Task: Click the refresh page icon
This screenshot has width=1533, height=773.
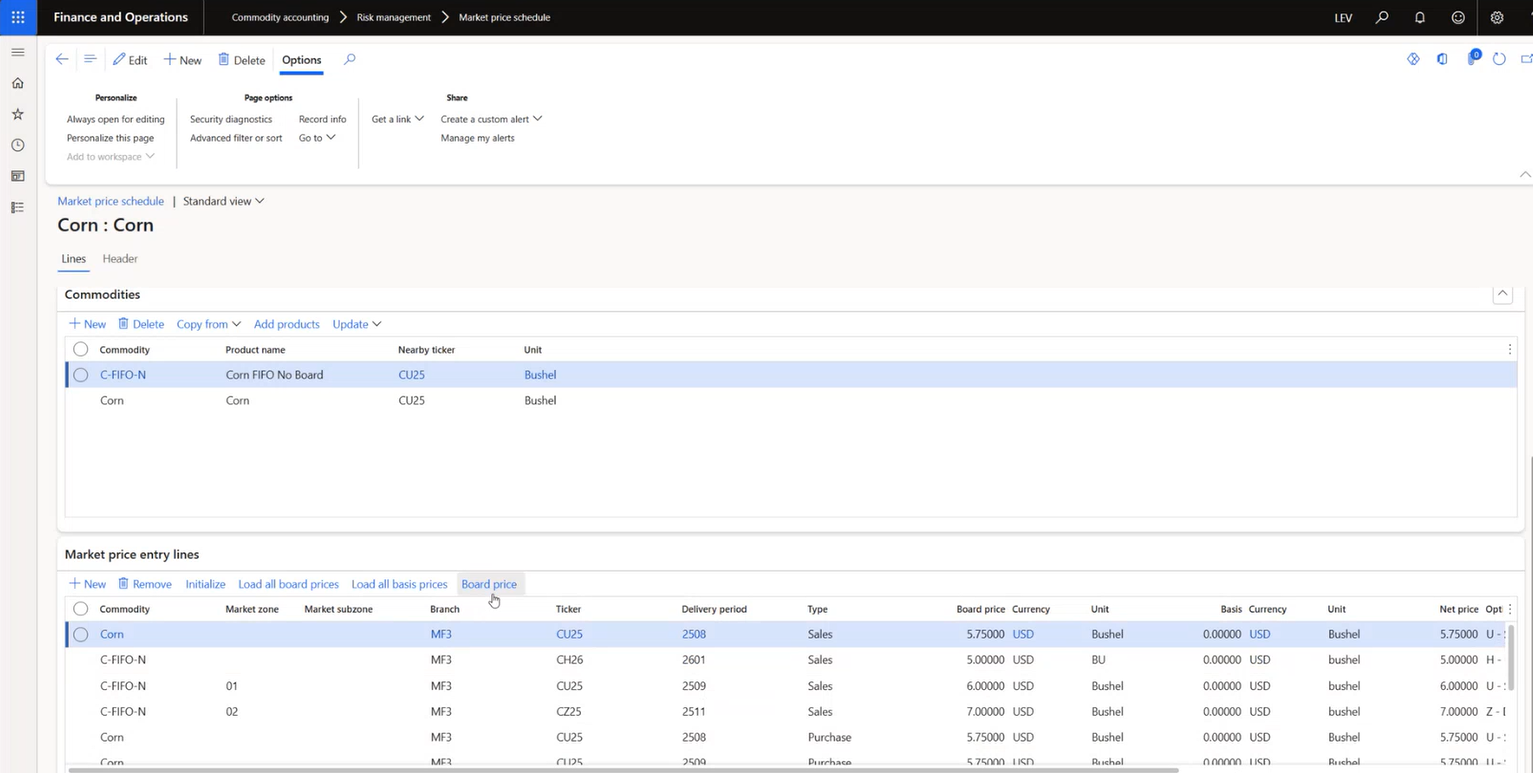Action: 1499,59
